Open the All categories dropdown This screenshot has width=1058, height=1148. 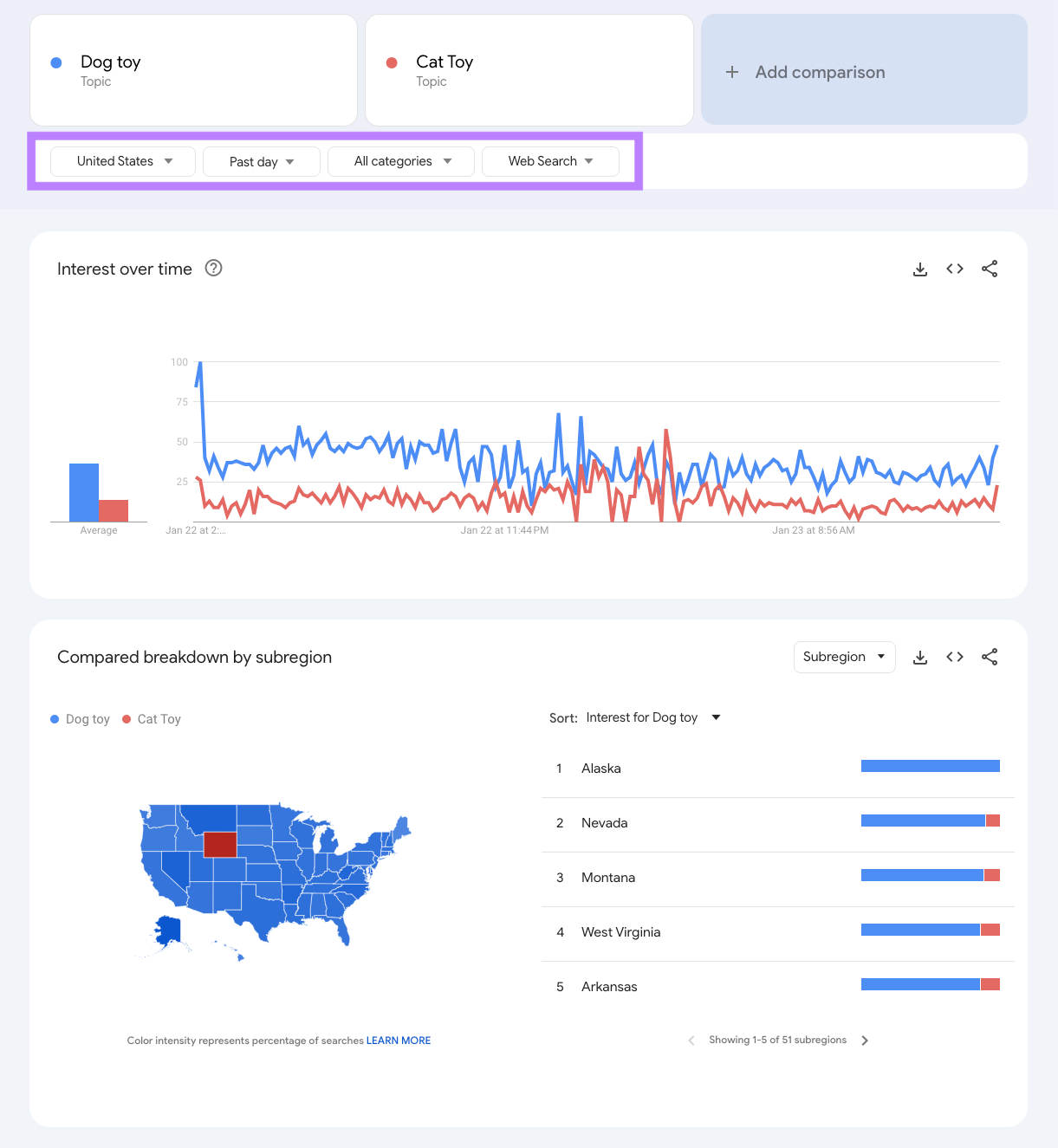point(400,161)
